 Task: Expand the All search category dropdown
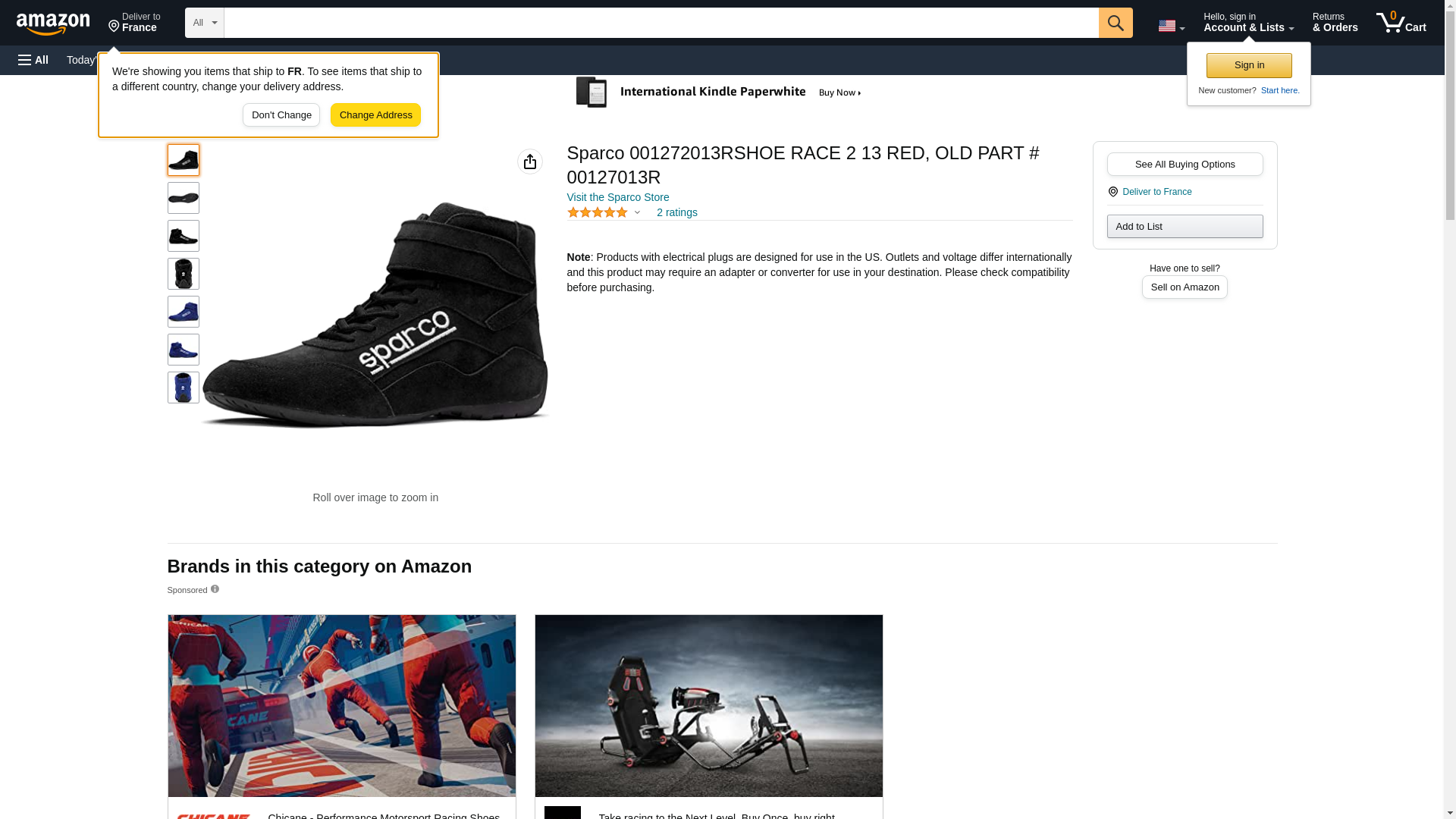click(204, 23)
